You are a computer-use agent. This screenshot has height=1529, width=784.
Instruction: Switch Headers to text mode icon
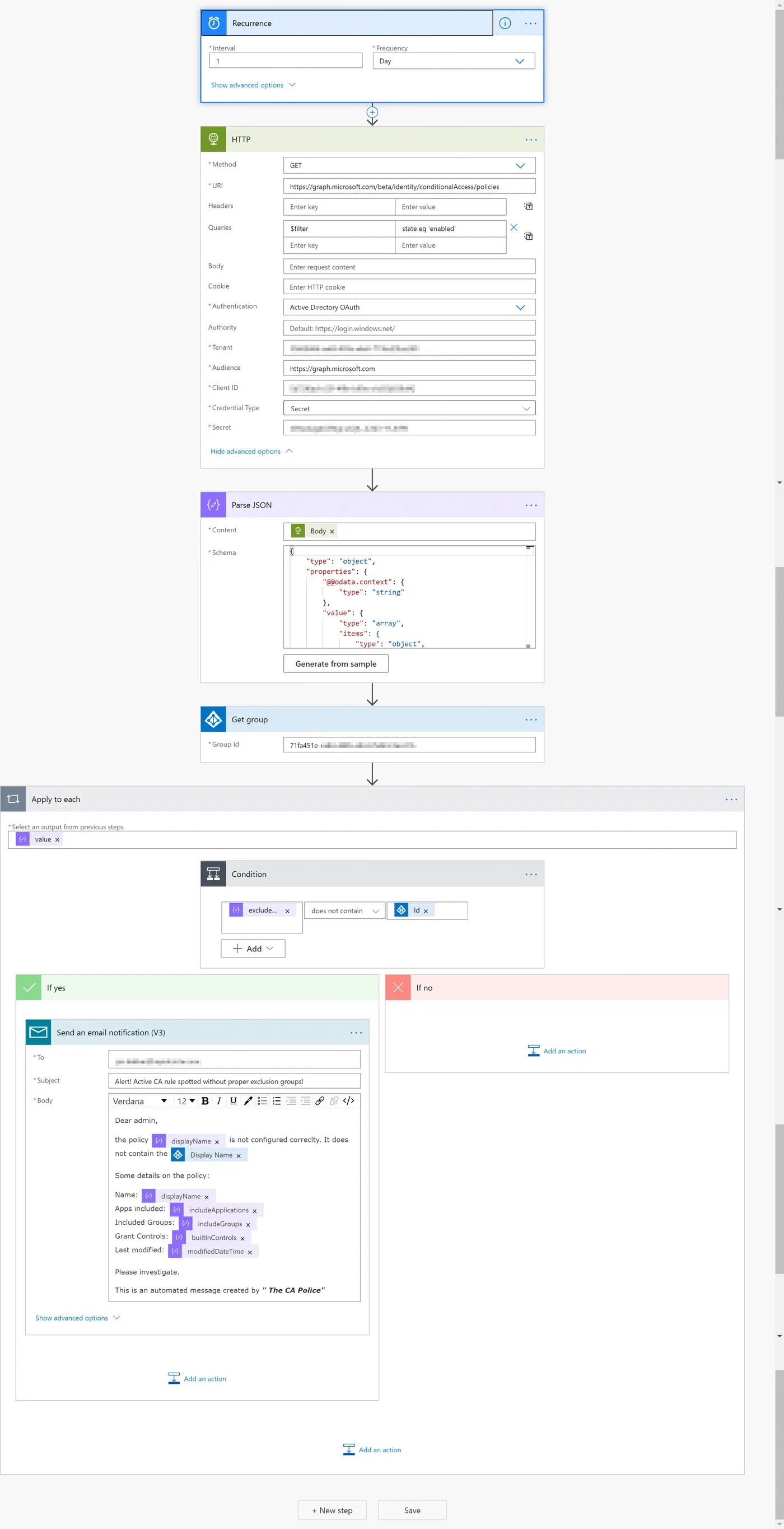pos(529,206)
